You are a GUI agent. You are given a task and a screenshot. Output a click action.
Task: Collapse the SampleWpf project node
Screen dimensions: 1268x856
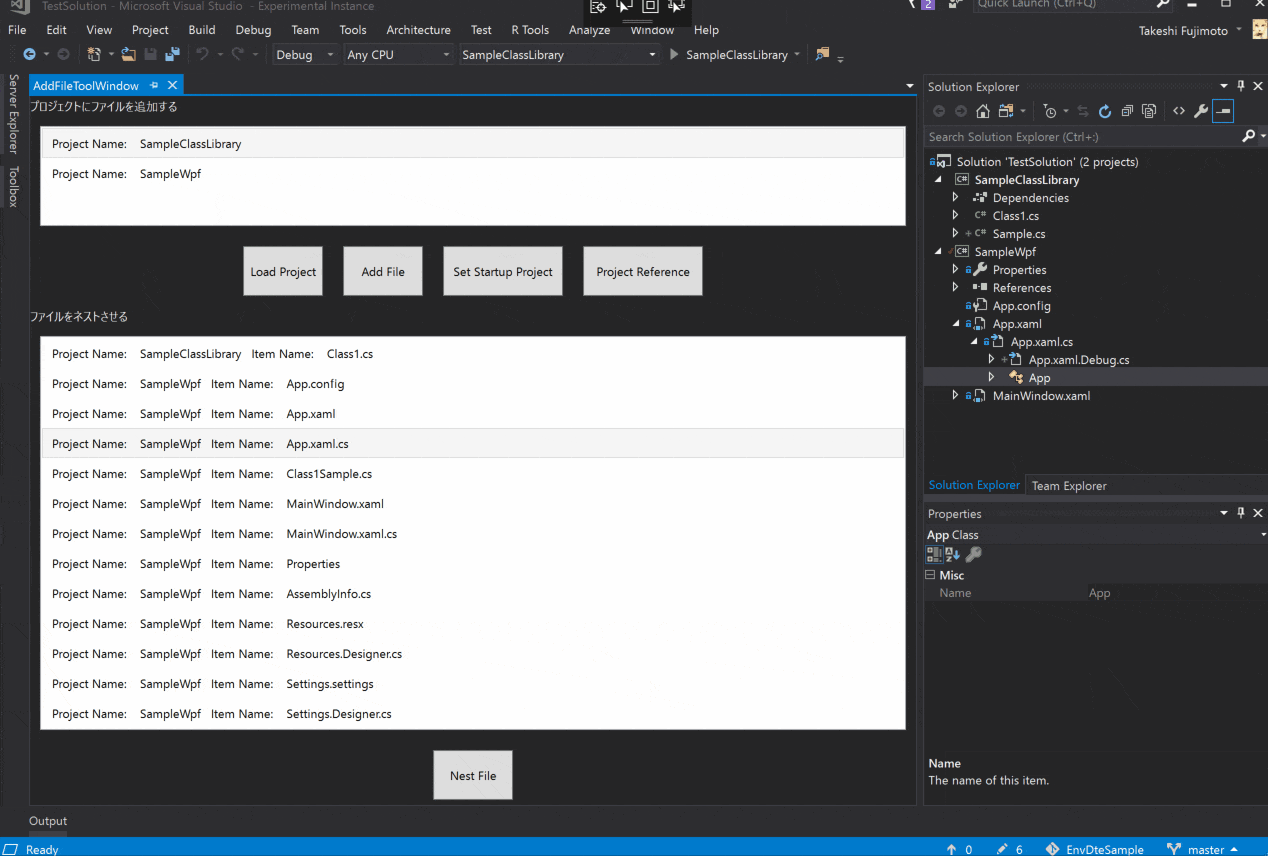[938, 252]
